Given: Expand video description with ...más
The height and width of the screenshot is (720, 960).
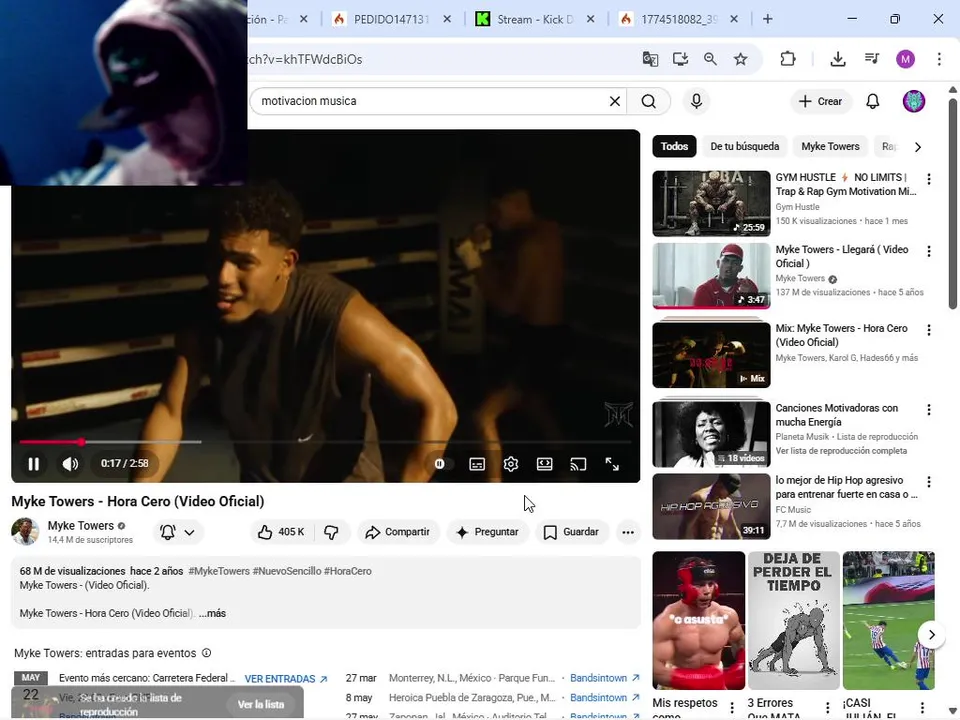Looking at the screenshot, I should (212, 613).
